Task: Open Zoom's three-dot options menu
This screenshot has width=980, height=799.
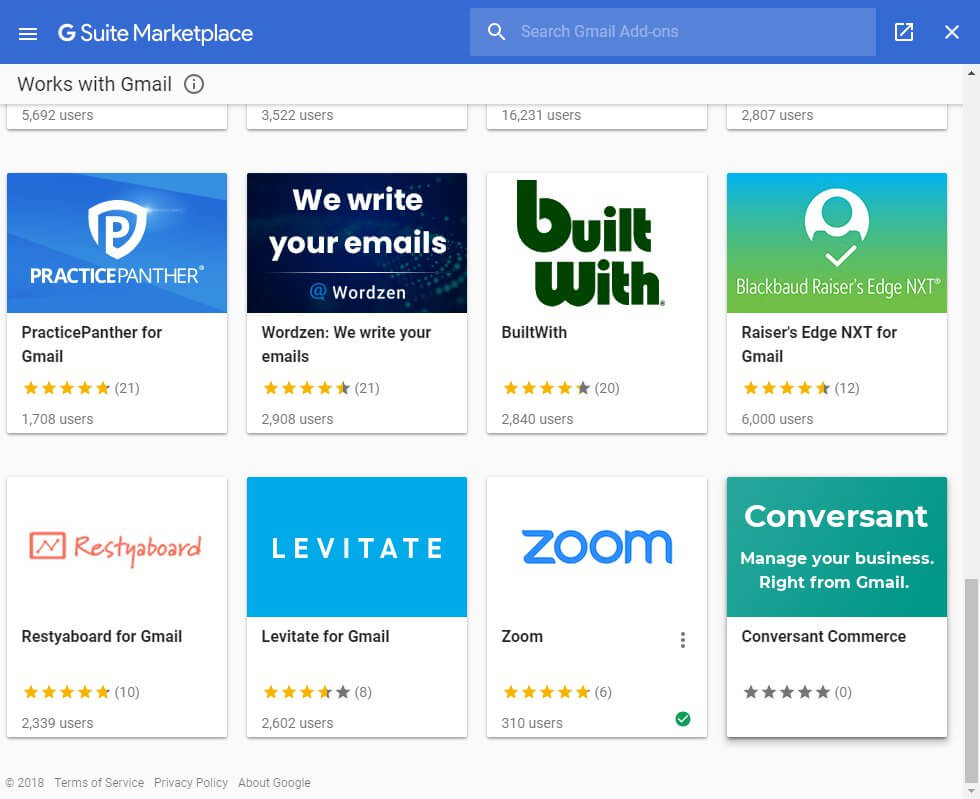Action: (x=682, y=640)
